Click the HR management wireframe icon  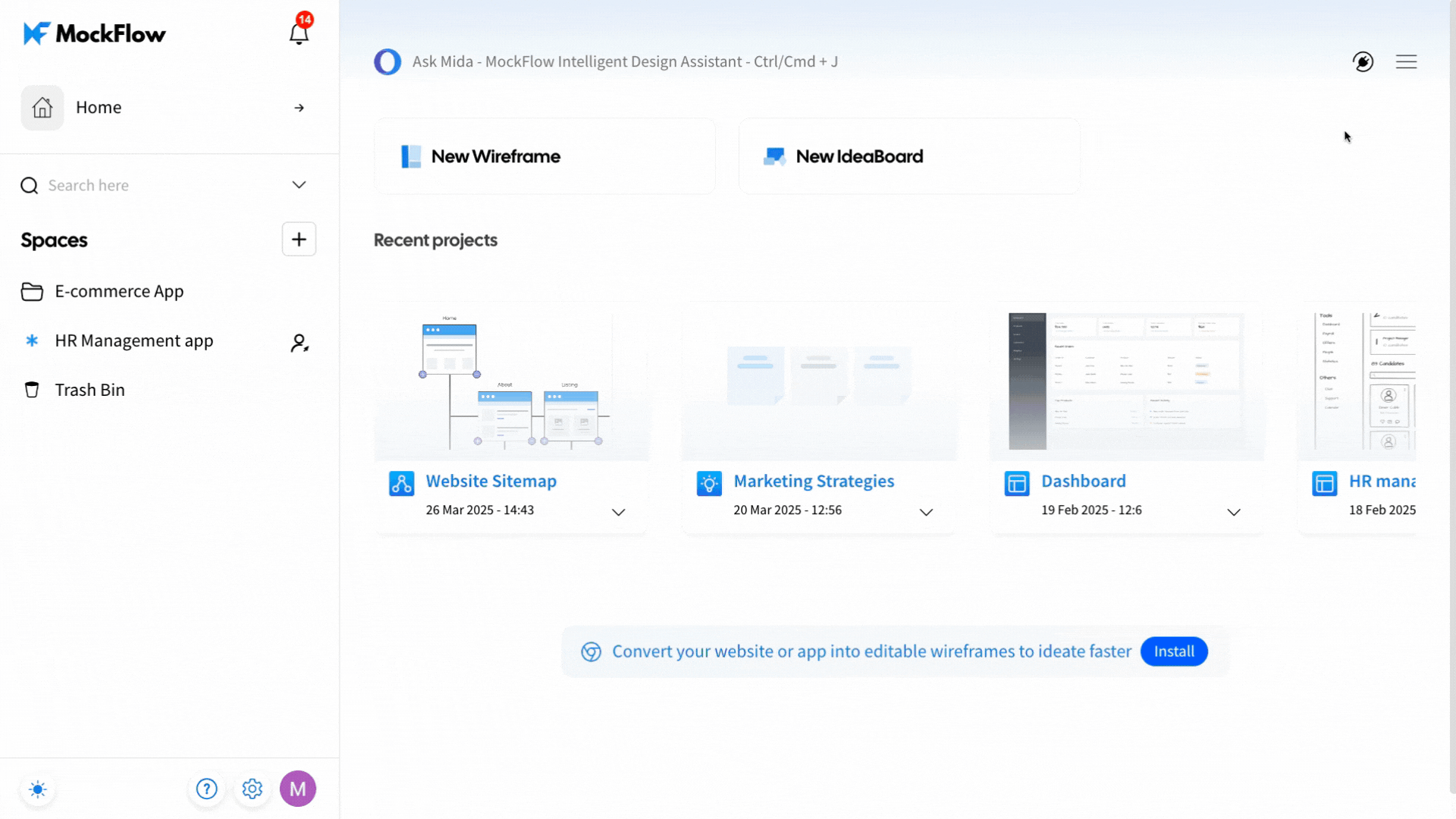[1325, 483]
